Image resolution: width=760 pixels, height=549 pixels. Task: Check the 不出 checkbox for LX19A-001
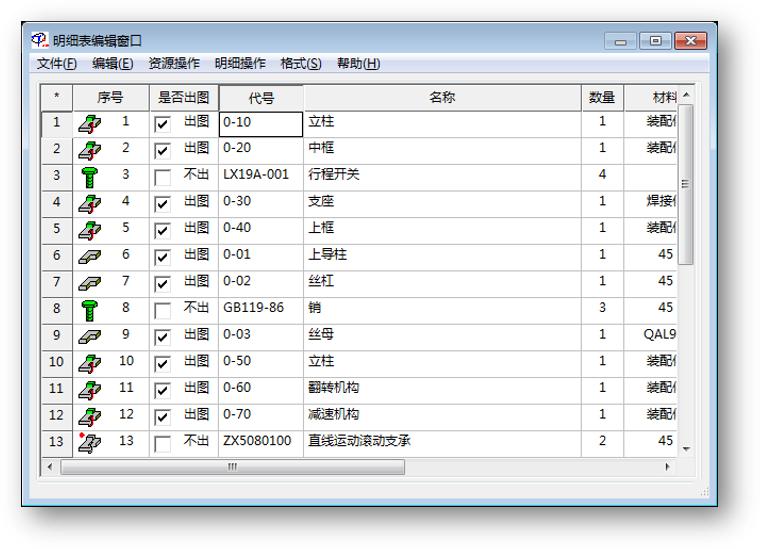[162, 177]
